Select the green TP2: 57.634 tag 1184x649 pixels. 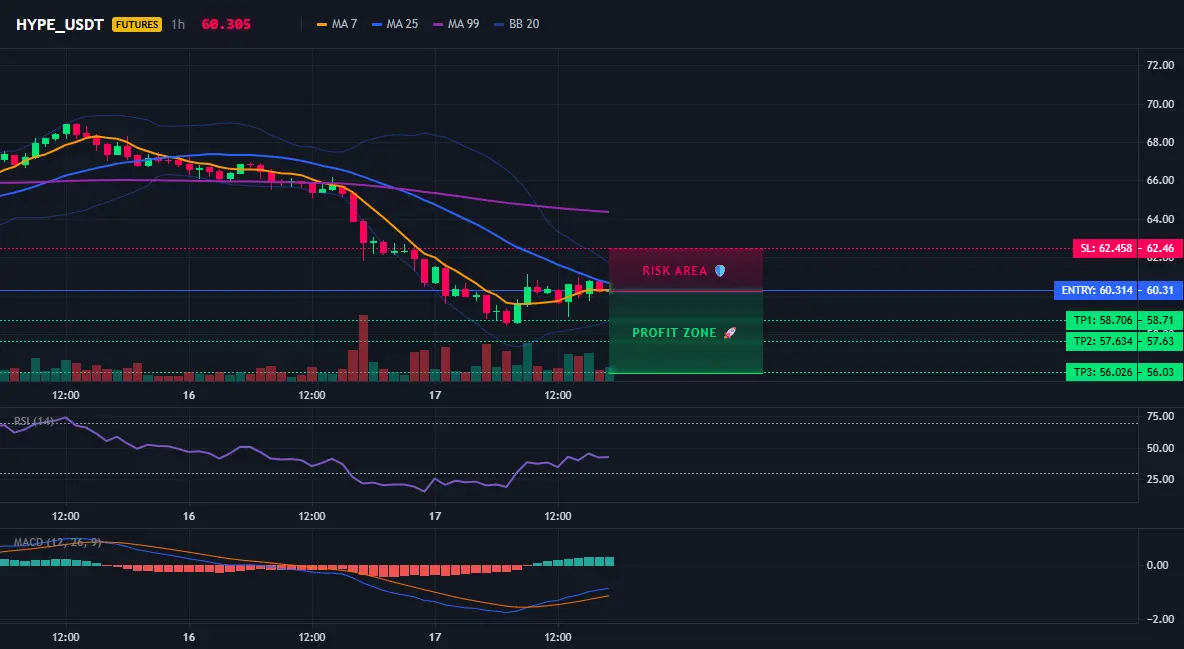click(x=1102, y=341)
